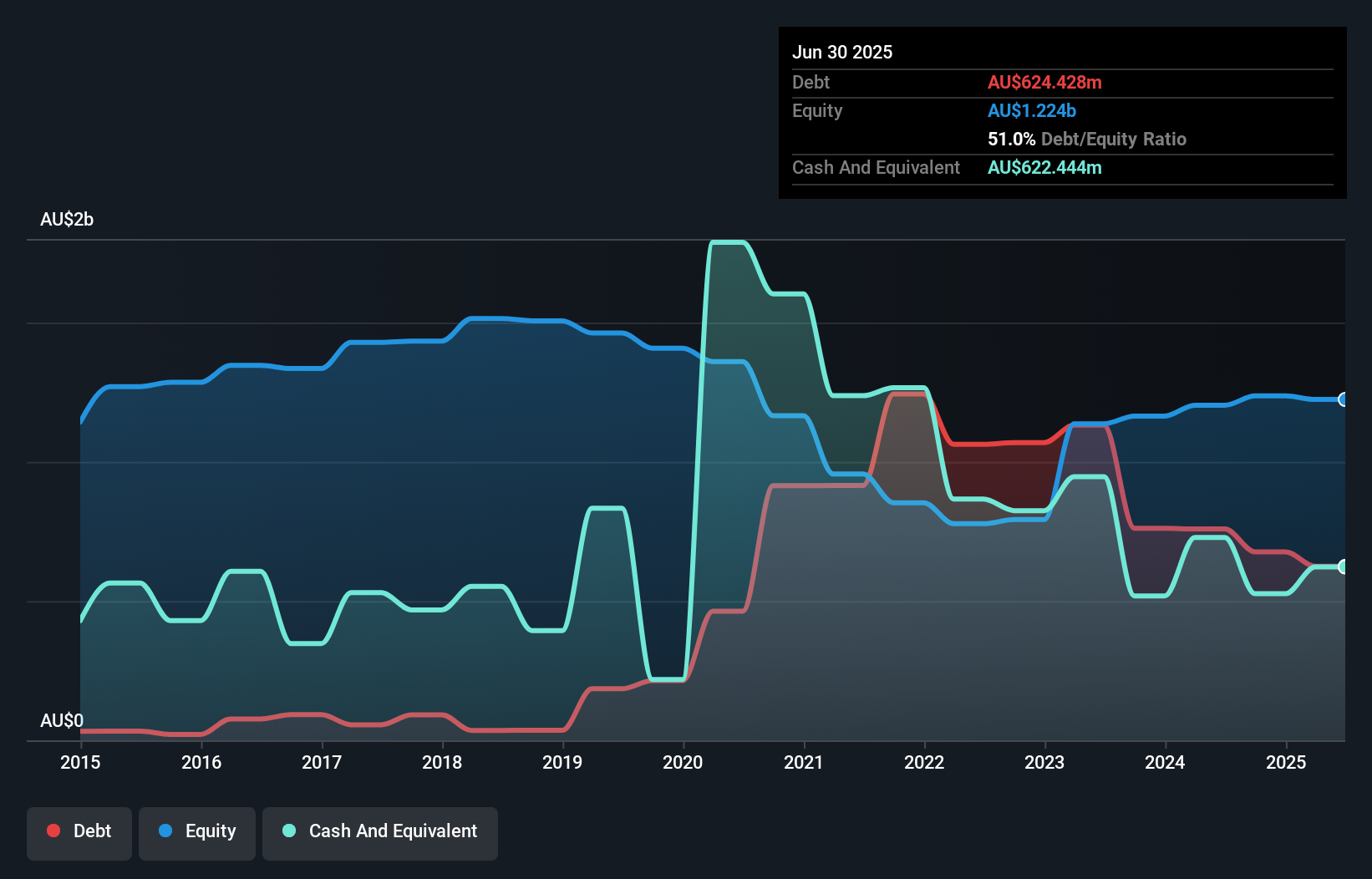Click the blue Equity legend dot

[x=166, y=831]
